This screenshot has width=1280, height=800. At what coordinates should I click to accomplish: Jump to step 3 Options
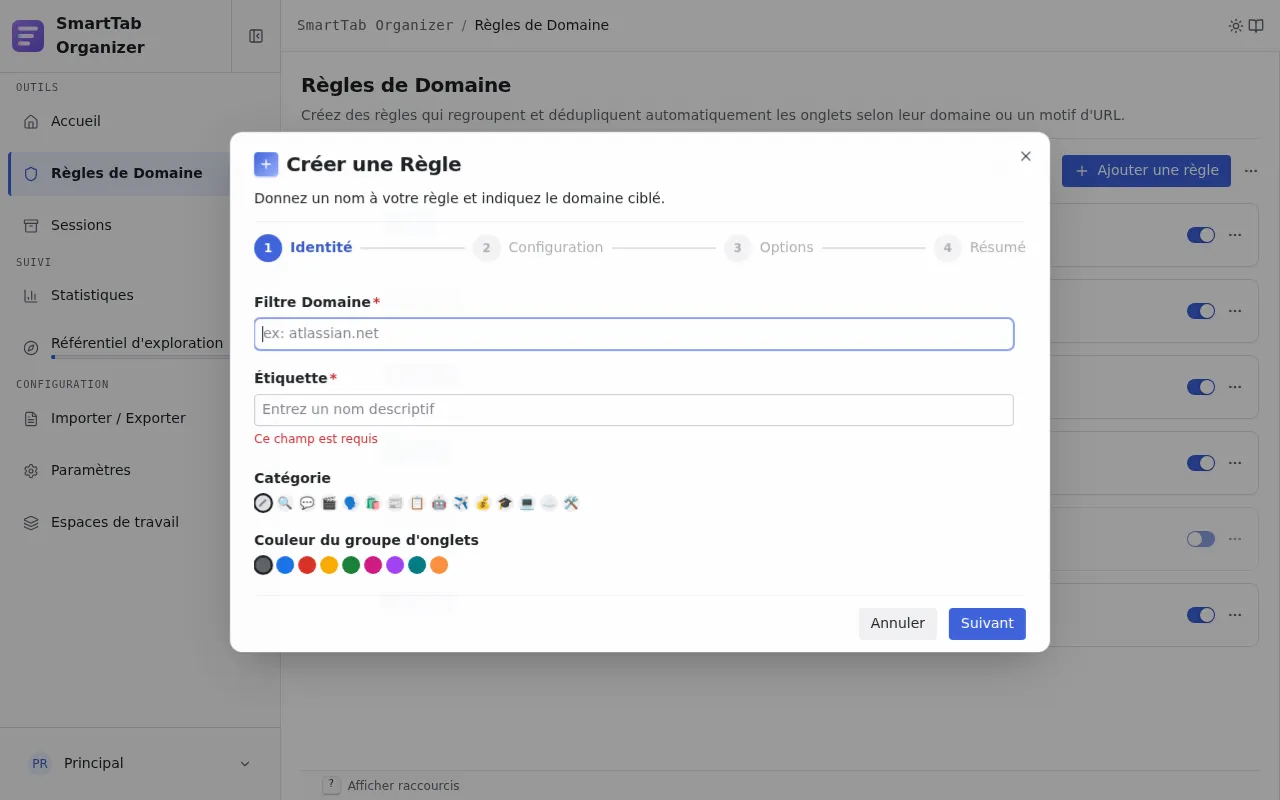tap(769, 247)
